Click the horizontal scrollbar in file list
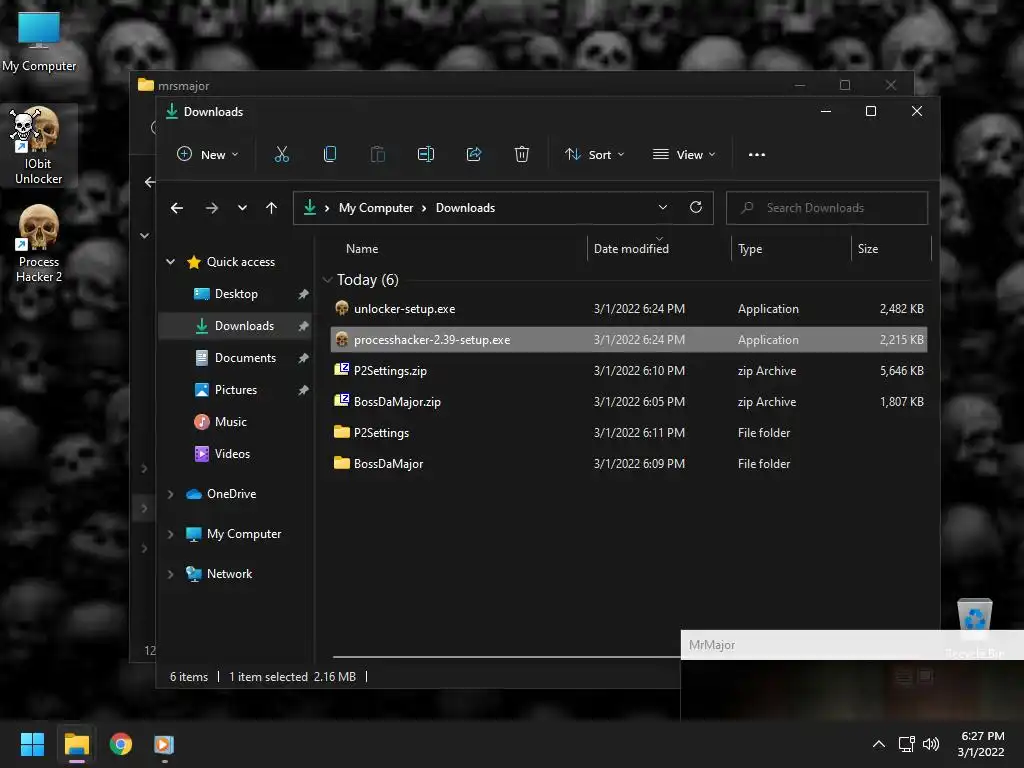Screen dimensions: 1024x768 tap(506, 656)
